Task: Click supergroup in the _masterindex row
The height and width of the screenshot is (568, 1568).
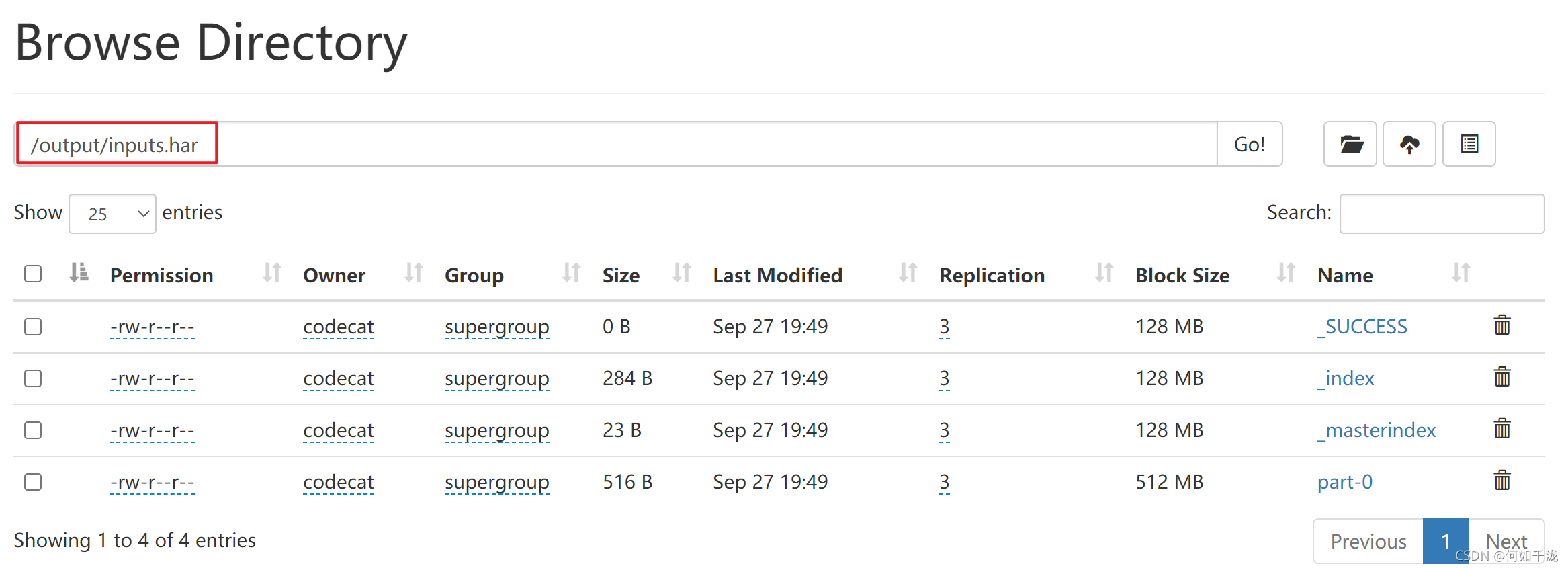Action: point(497,430)
